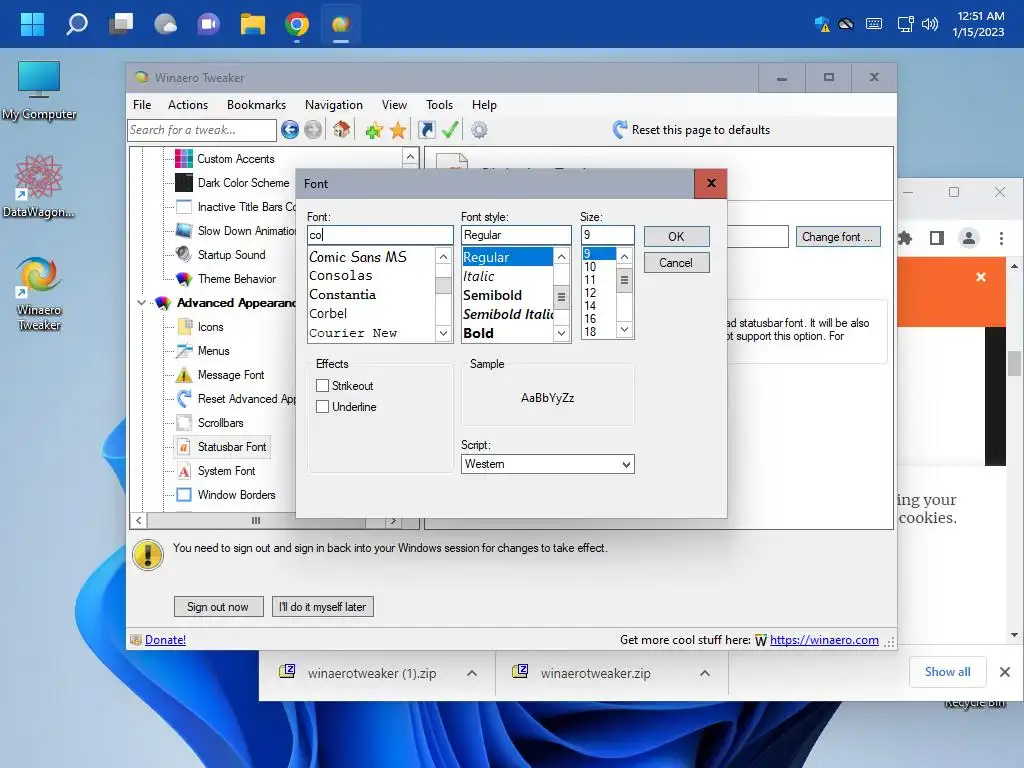The height and width of the screenshot is (768, 1024).
Task: Click the System Font letter A icon
Action: click(184, 471)
